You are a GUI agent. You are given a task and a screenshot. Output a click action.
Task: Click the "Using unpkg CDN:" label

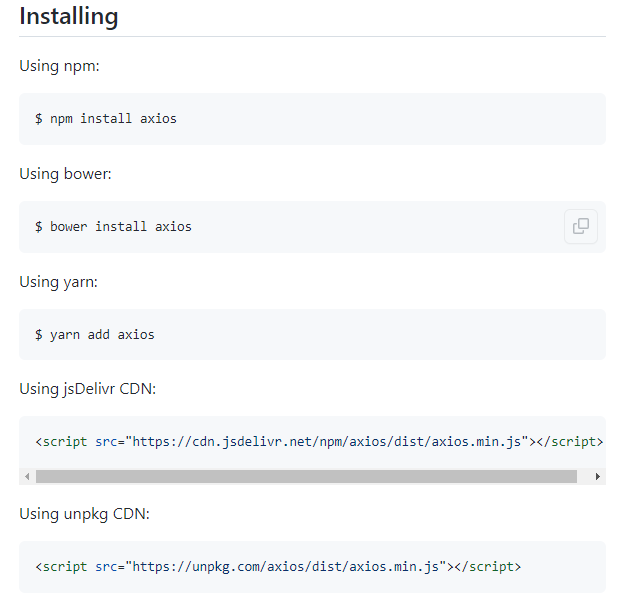pos(84,514)
